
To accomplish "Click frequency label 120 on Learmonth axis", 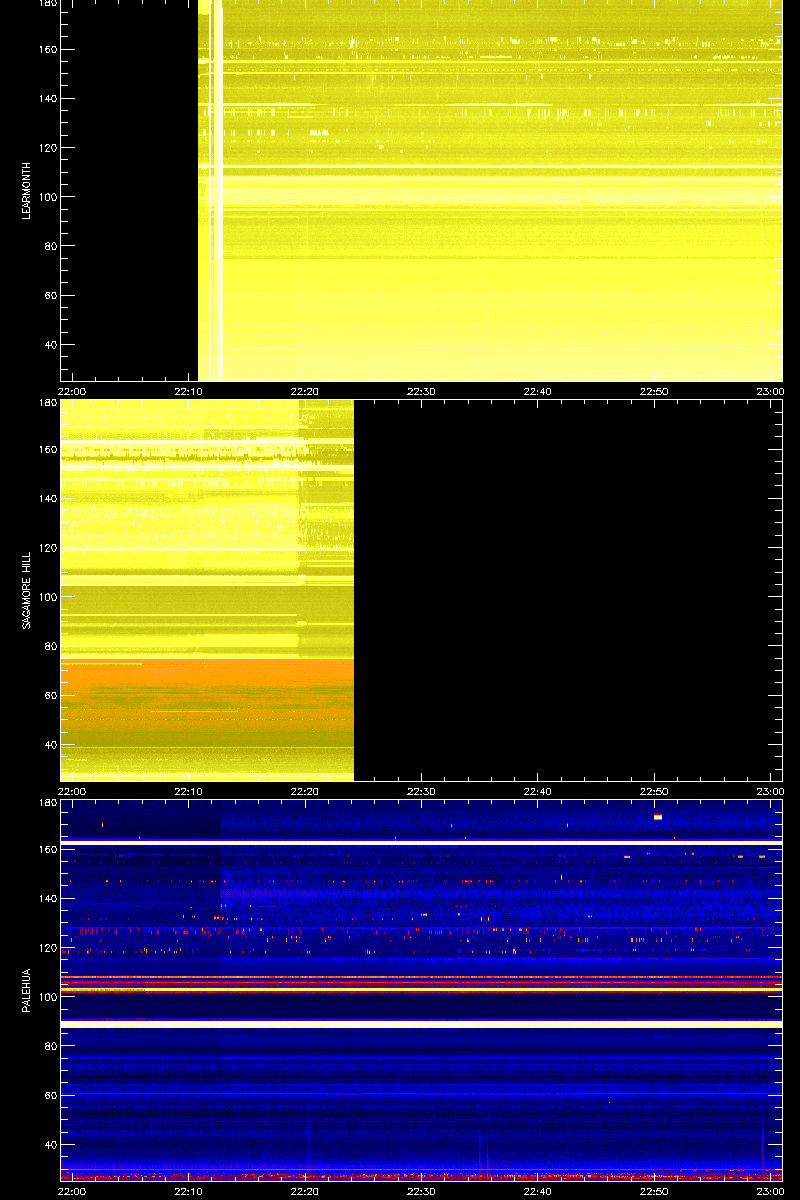I will [x=47, y=148].
